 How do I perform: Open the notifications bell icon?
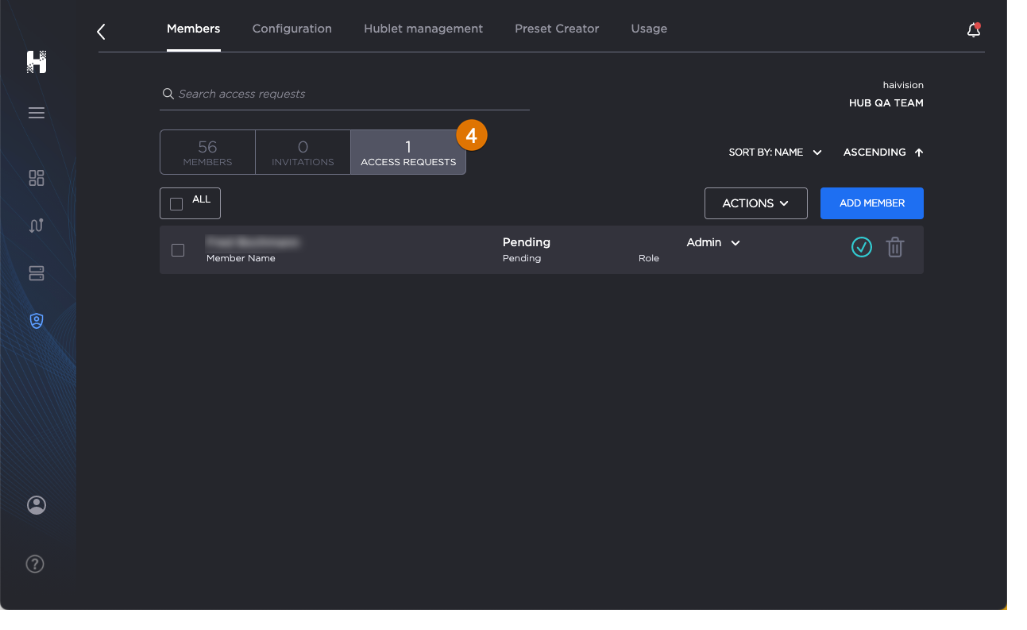pos(973,31)
